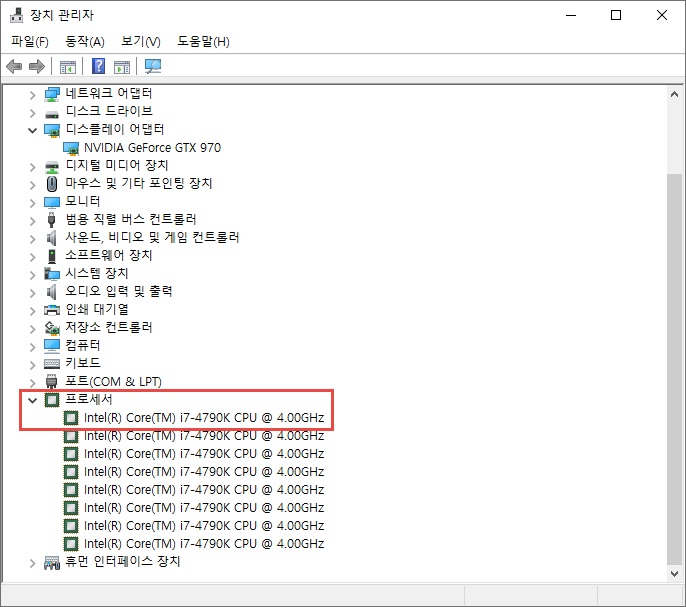Viewport: 686px width, 607px height.
Task: Click the 시스템 장치 category icon
Action: pos(52,274)
